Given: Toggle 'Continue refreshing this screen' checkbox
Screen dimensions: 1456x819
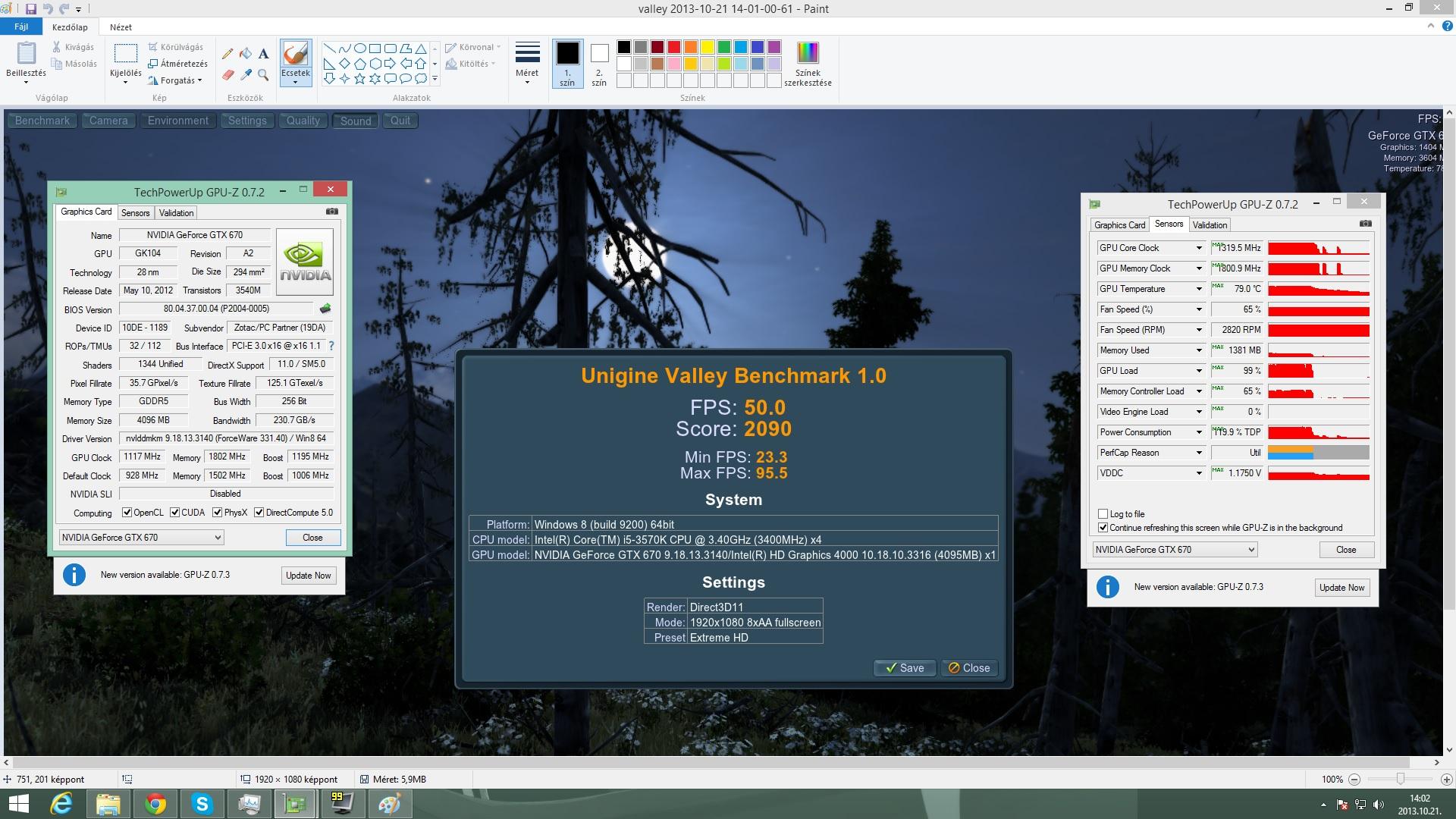Looking at the screenshot, I should tap(1103, 528).
